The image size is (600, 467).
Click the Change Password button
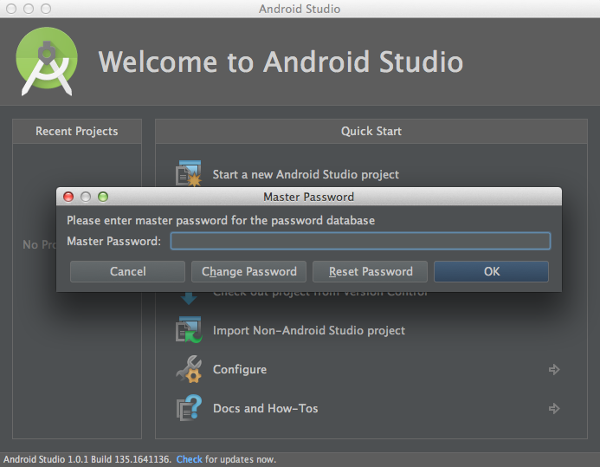click(249, 272)
